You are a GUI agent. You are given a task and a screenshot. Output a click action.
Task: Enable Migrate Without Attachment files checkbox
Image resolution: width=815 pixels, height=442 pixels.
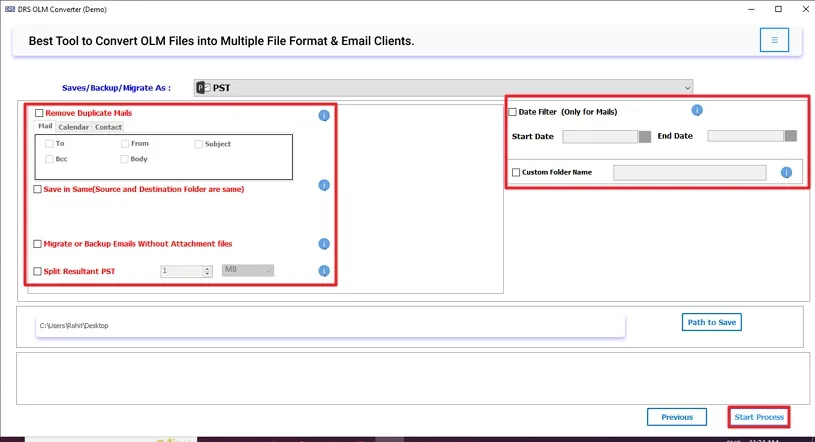(x=37, y=244)
